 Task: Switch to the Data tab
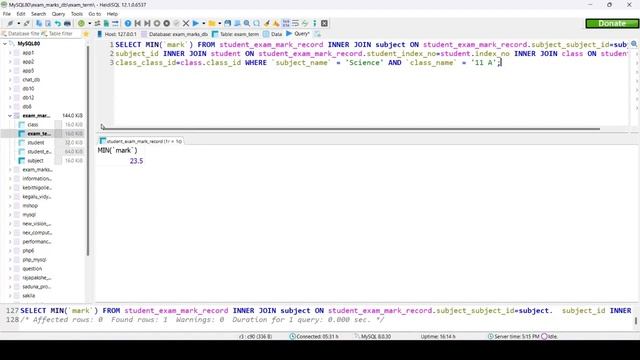(x=273, y=34)
